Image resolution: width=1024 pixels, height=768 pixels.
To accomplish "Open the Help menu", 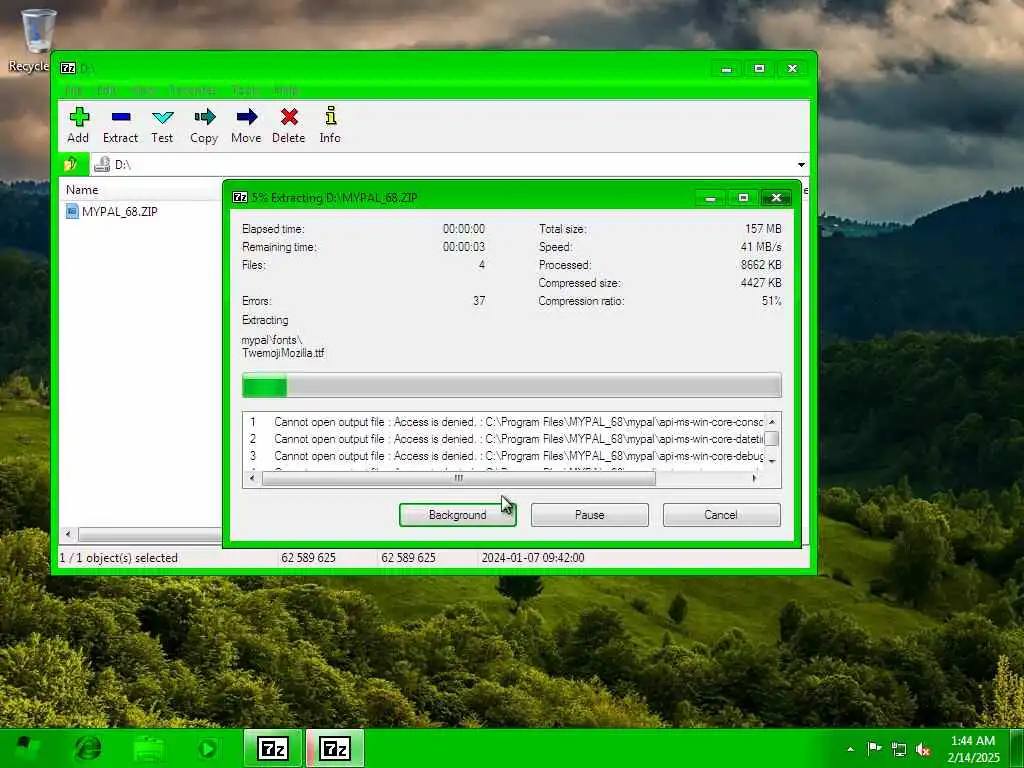I will click(x=286, y=90).
